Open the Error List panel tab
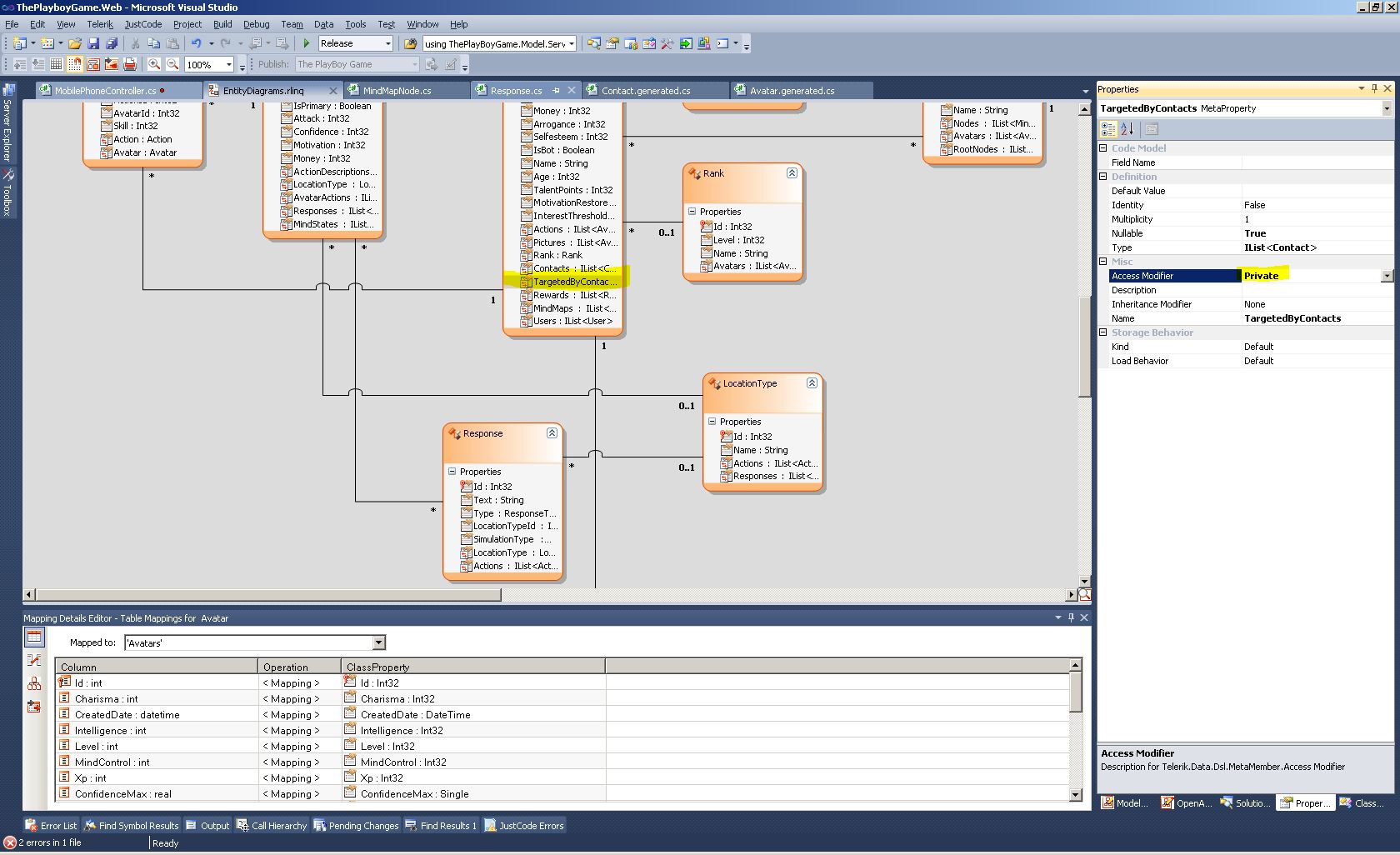The image size is (1400, 855). click(51, 826)
